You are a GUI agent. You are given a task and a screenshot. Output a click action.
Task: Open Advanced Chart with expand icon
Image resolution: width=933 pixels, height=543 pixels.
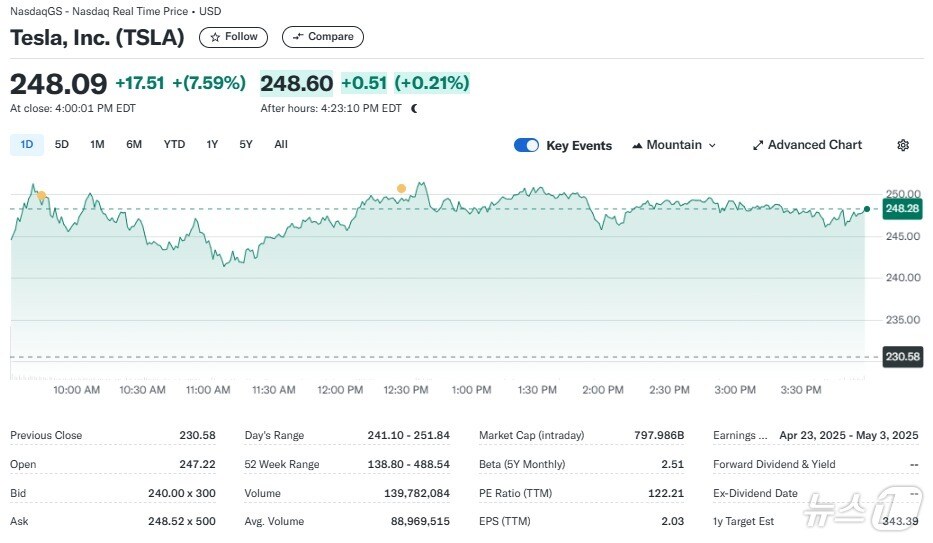806,145
